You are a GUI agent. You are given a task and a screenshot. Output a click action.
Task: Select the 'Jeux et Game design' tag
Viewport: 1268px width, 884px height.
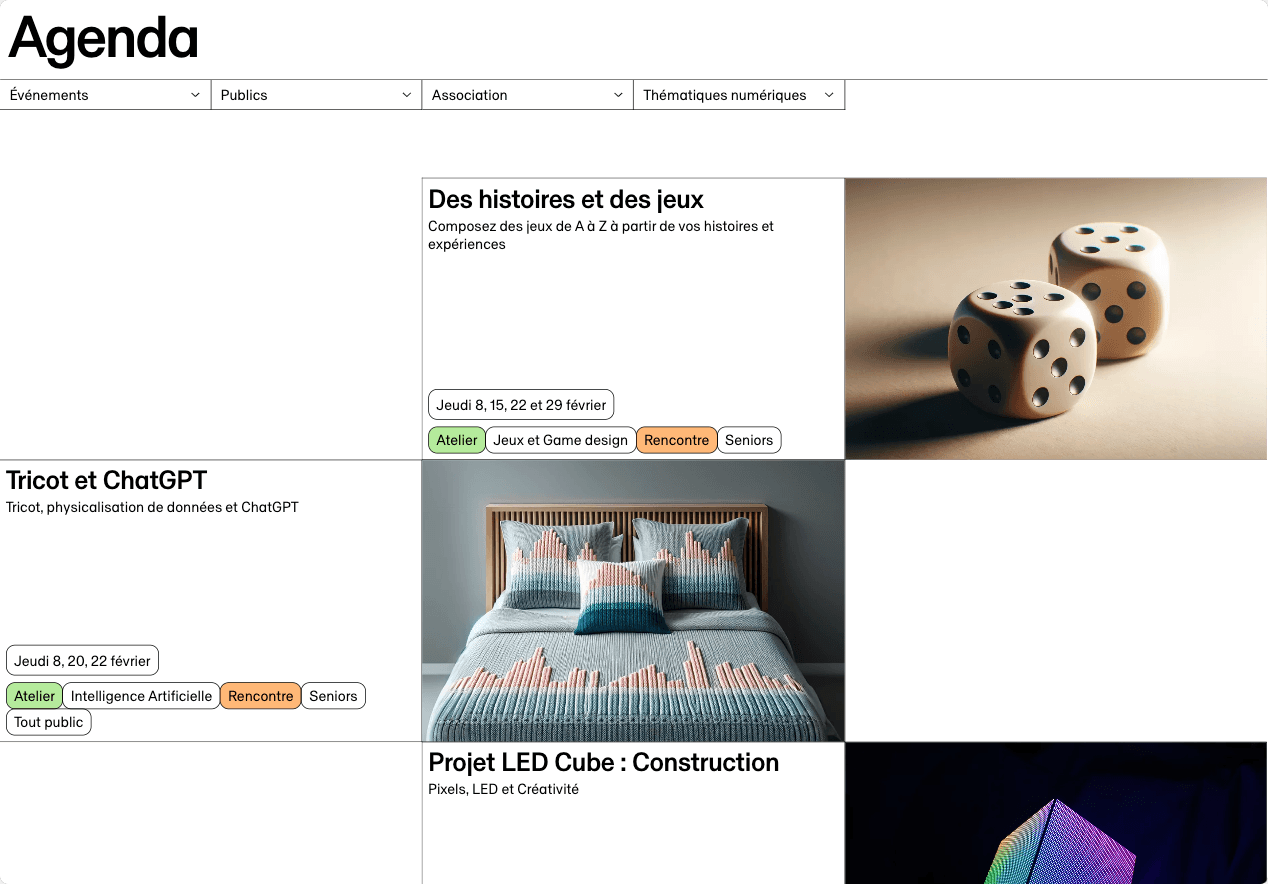(x=561, y=440)
